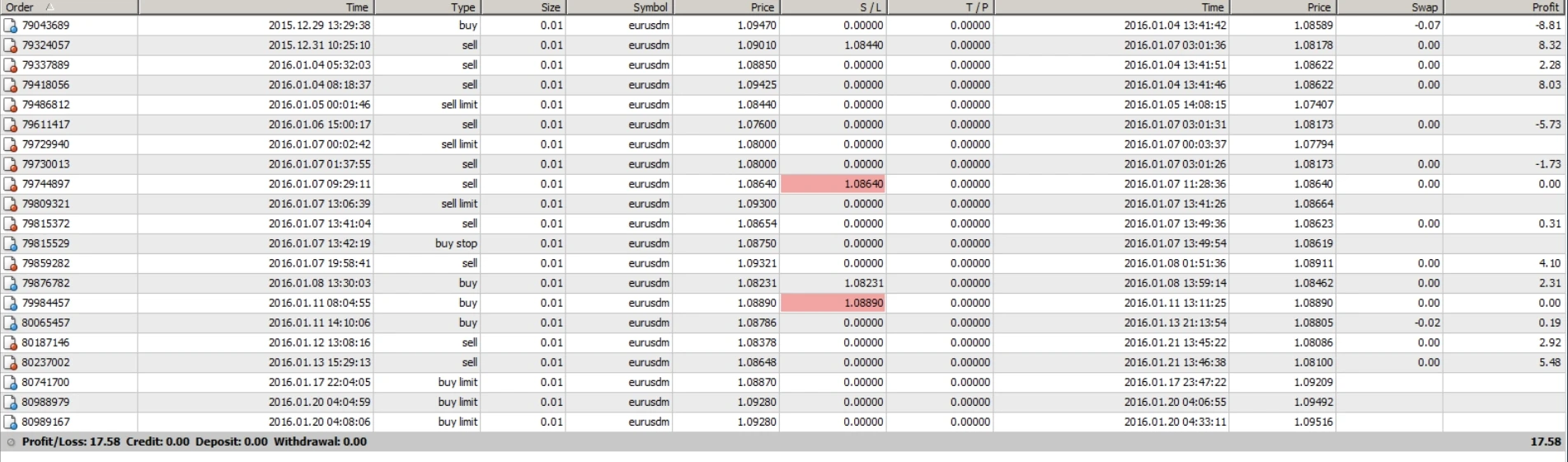Image resolution: width=1568 pixels, height=462 pixels.
Task: Click close price 1.08589
Action: point(1313,26)
